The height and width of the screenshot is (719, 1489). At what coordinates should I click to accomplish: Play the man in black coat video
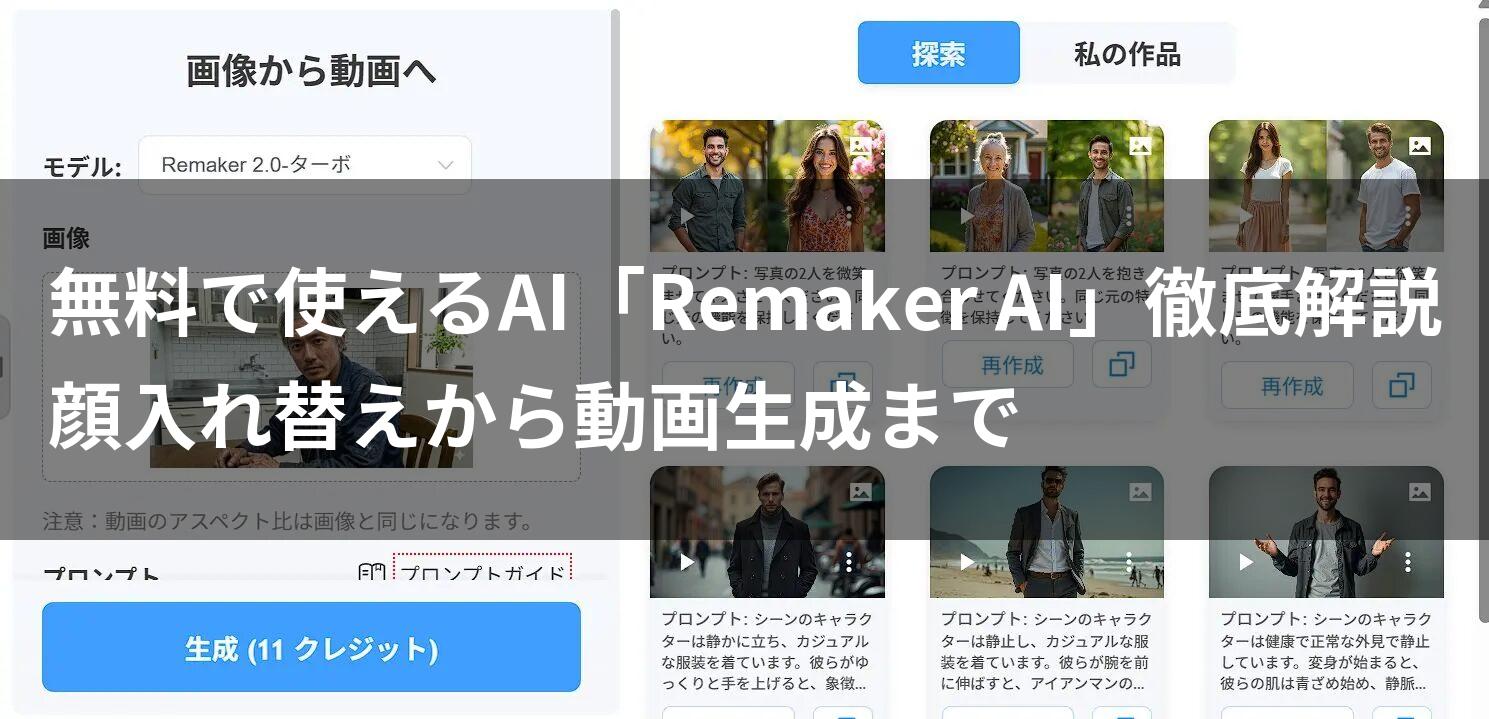pos(687,562)
